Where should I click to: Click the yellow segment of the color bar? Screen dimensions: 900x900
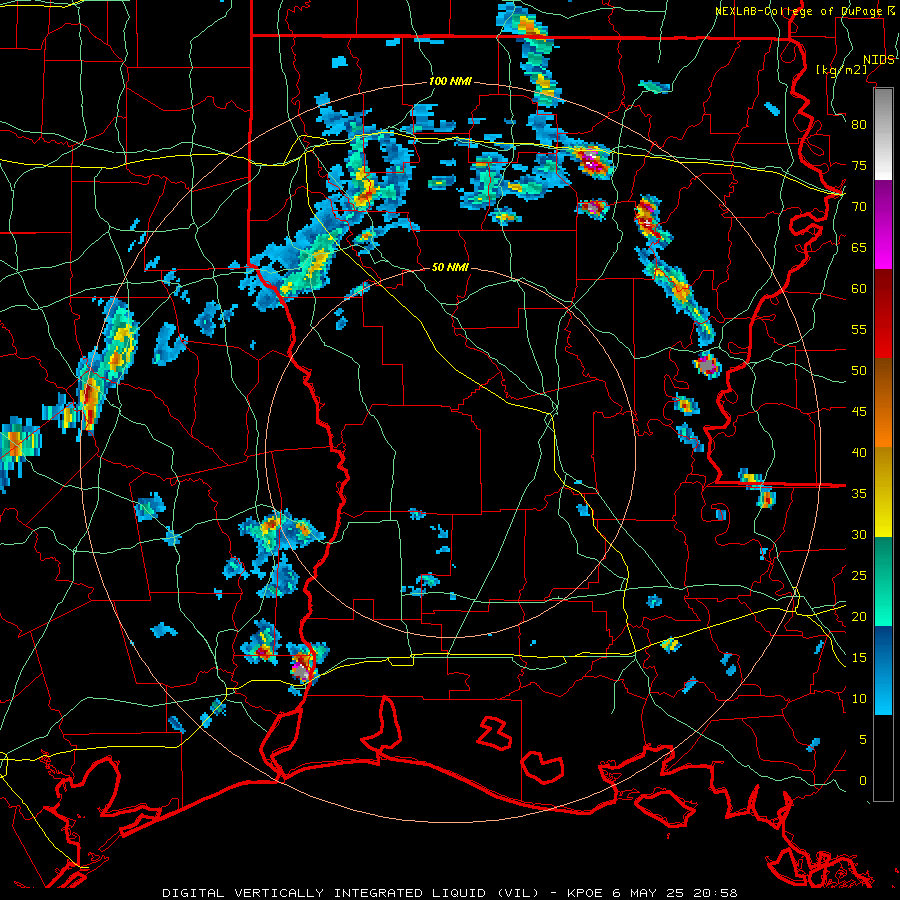coord(883,492)
